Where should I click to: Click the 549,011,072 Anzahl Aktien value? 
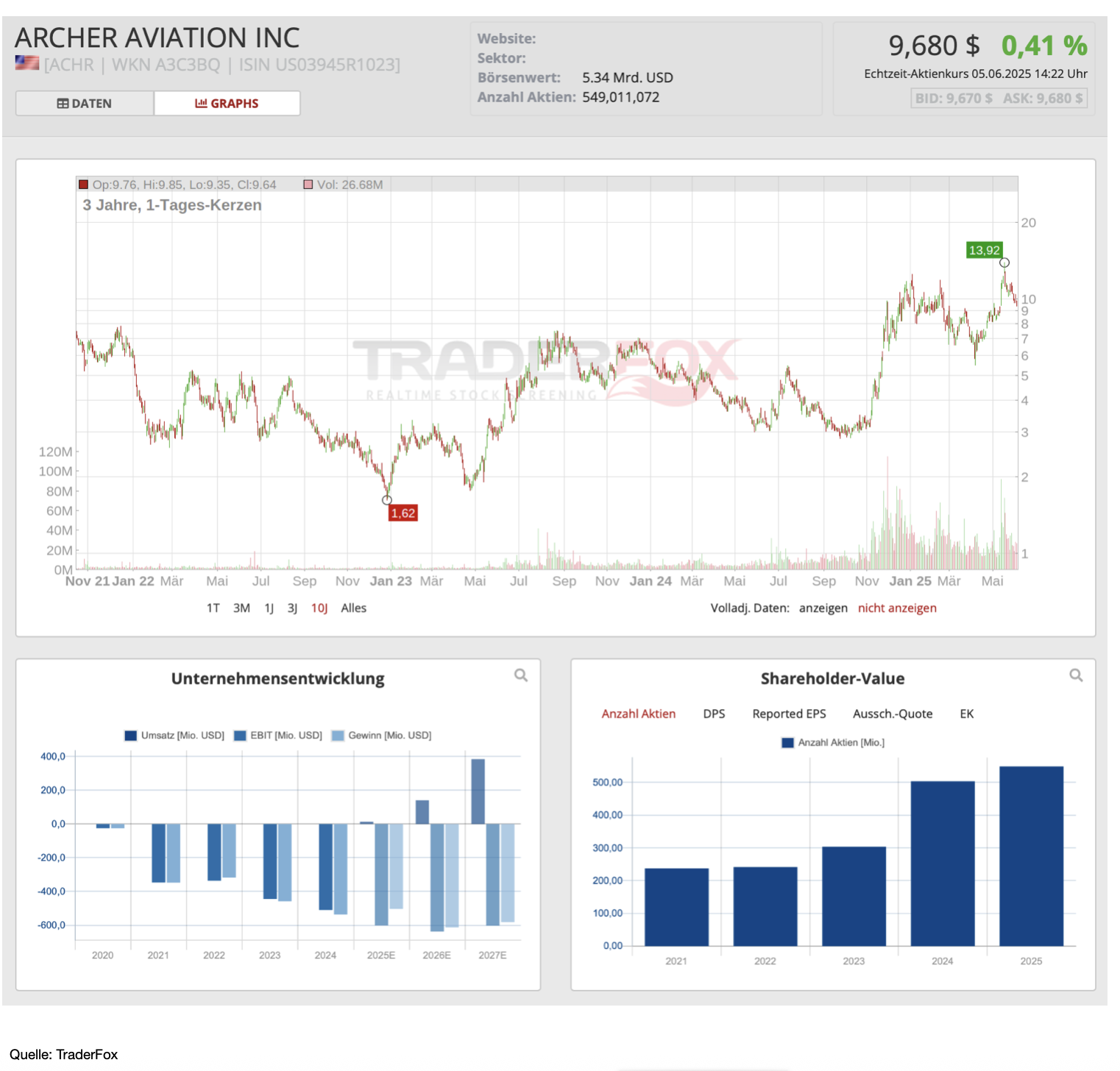[621, 97]
